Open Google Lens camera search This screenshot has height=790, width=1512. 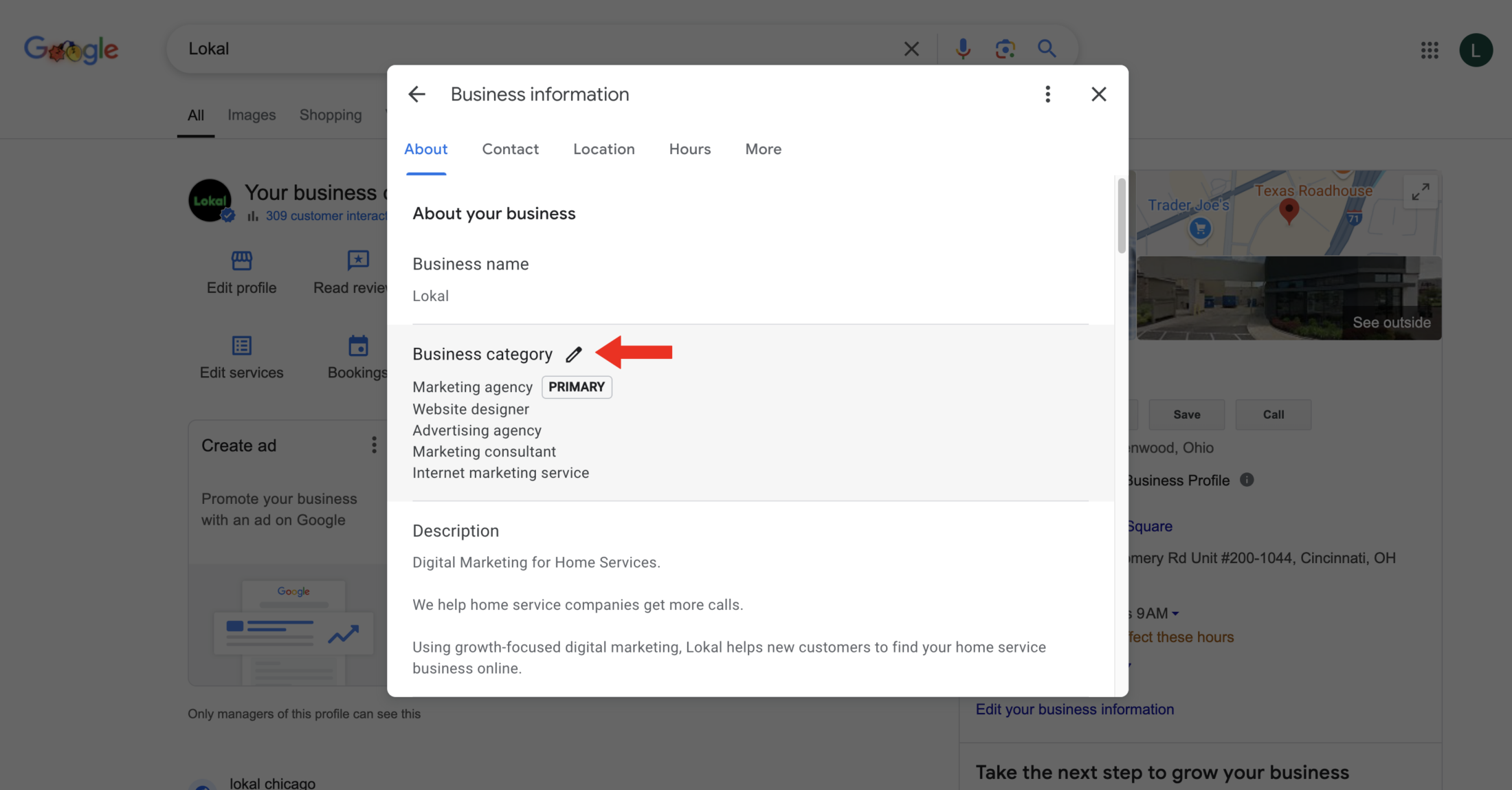coord(1005,48)
